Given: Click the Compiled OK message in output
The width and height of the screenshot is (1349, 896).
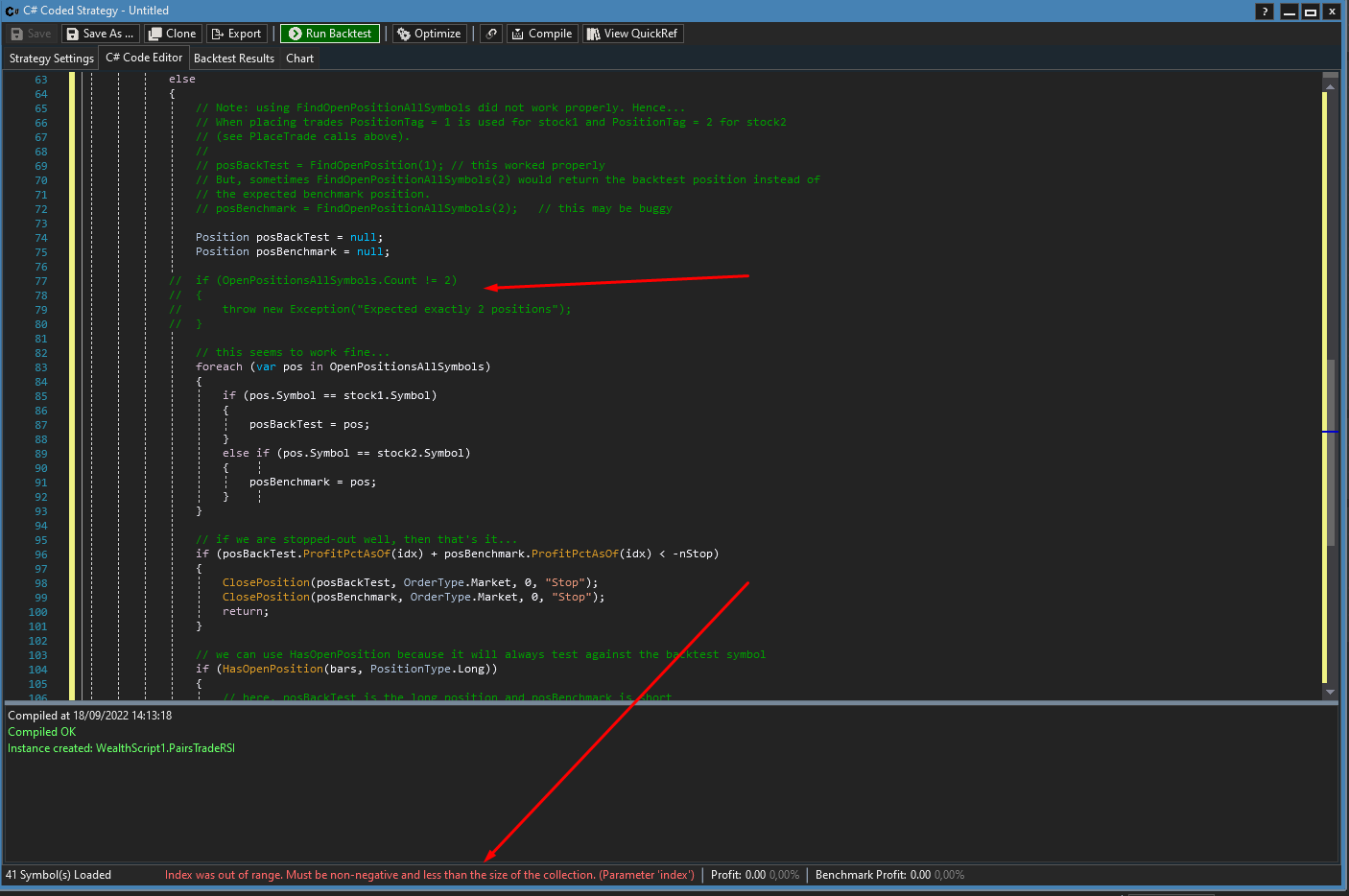Looking at the screenshot, I should tap(41, 732).
